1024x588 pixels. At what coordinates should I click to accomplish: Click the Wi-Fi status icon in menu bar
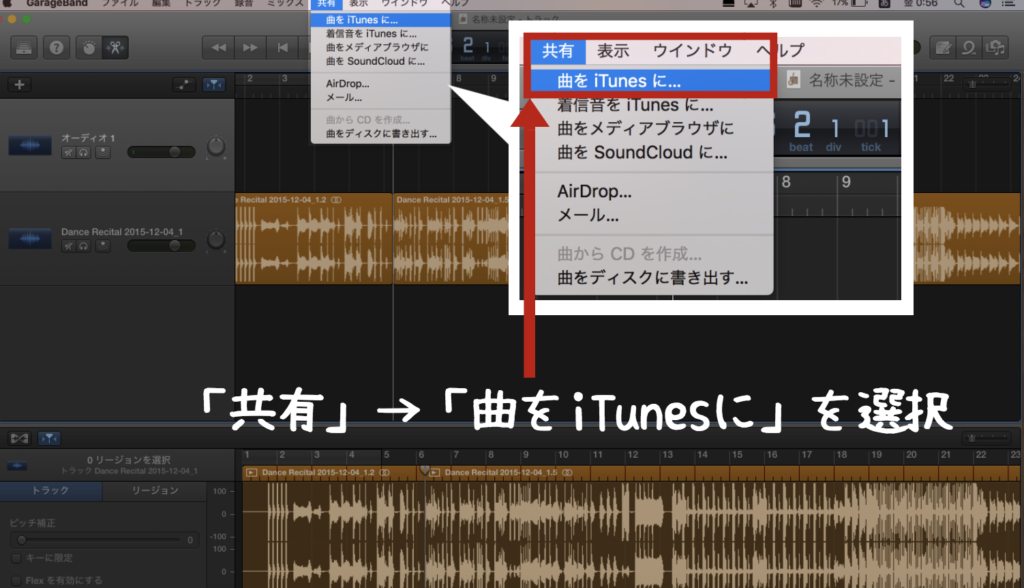click(817, 4)
